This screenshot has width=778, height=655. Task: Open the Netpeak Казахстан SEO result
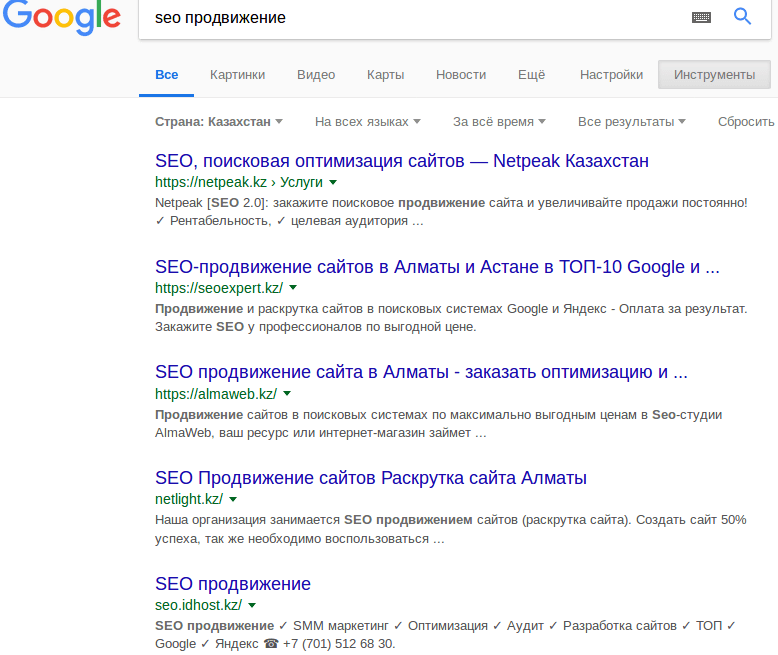click(x=402, y=161)
